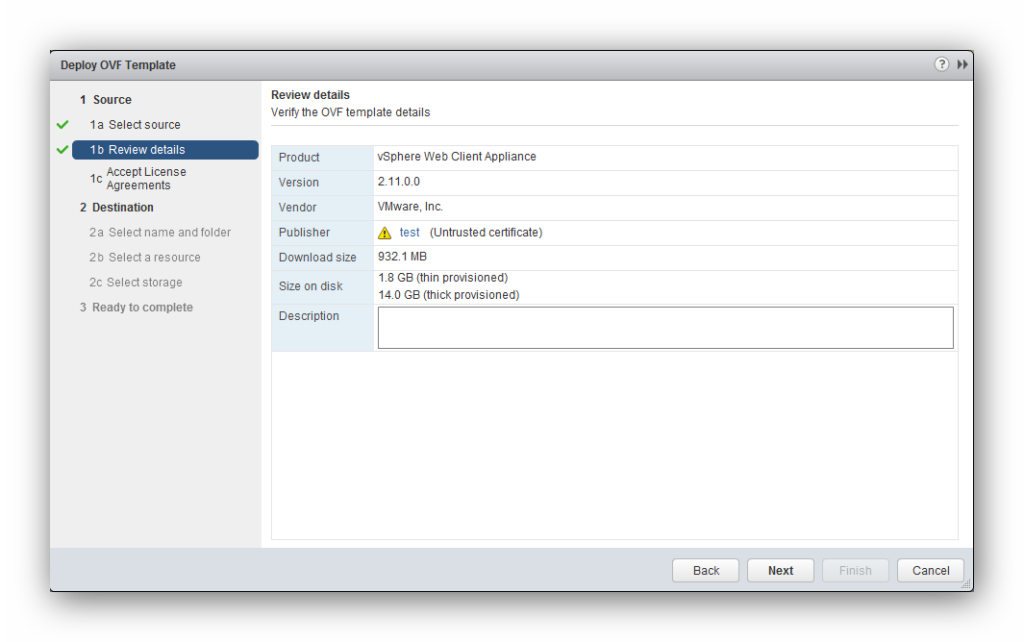Screen dimensions: 1024x642
Task: Click the Next button
Action: [780, 570]
